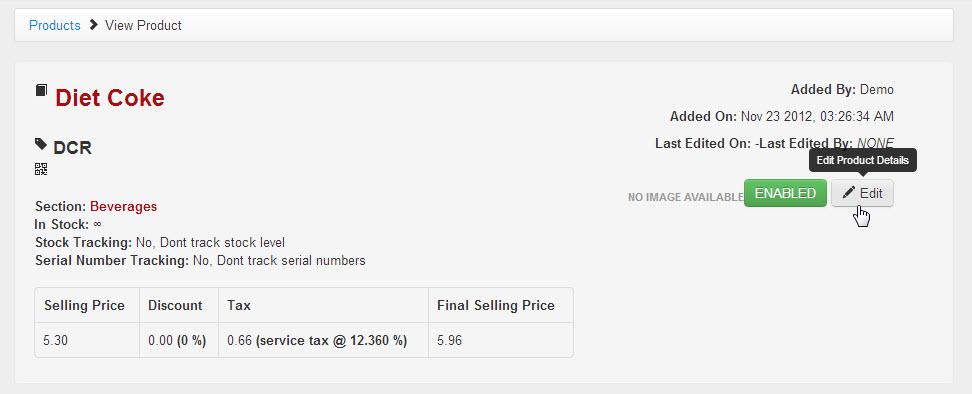
Task: Select the service tax 12.360 % cell
Action: pos(324,340)
